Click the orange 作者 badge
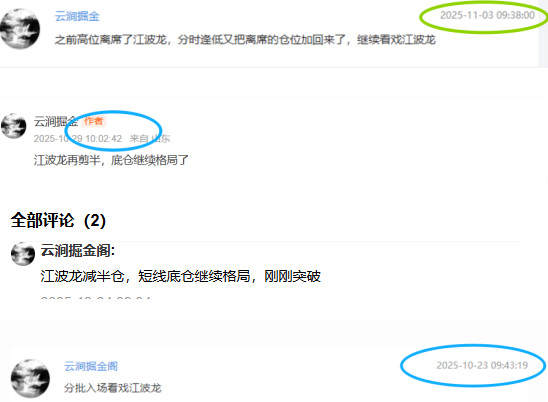The height and width of the screenshot is (402, 548). pyautogui.click(x=94, y=121)
